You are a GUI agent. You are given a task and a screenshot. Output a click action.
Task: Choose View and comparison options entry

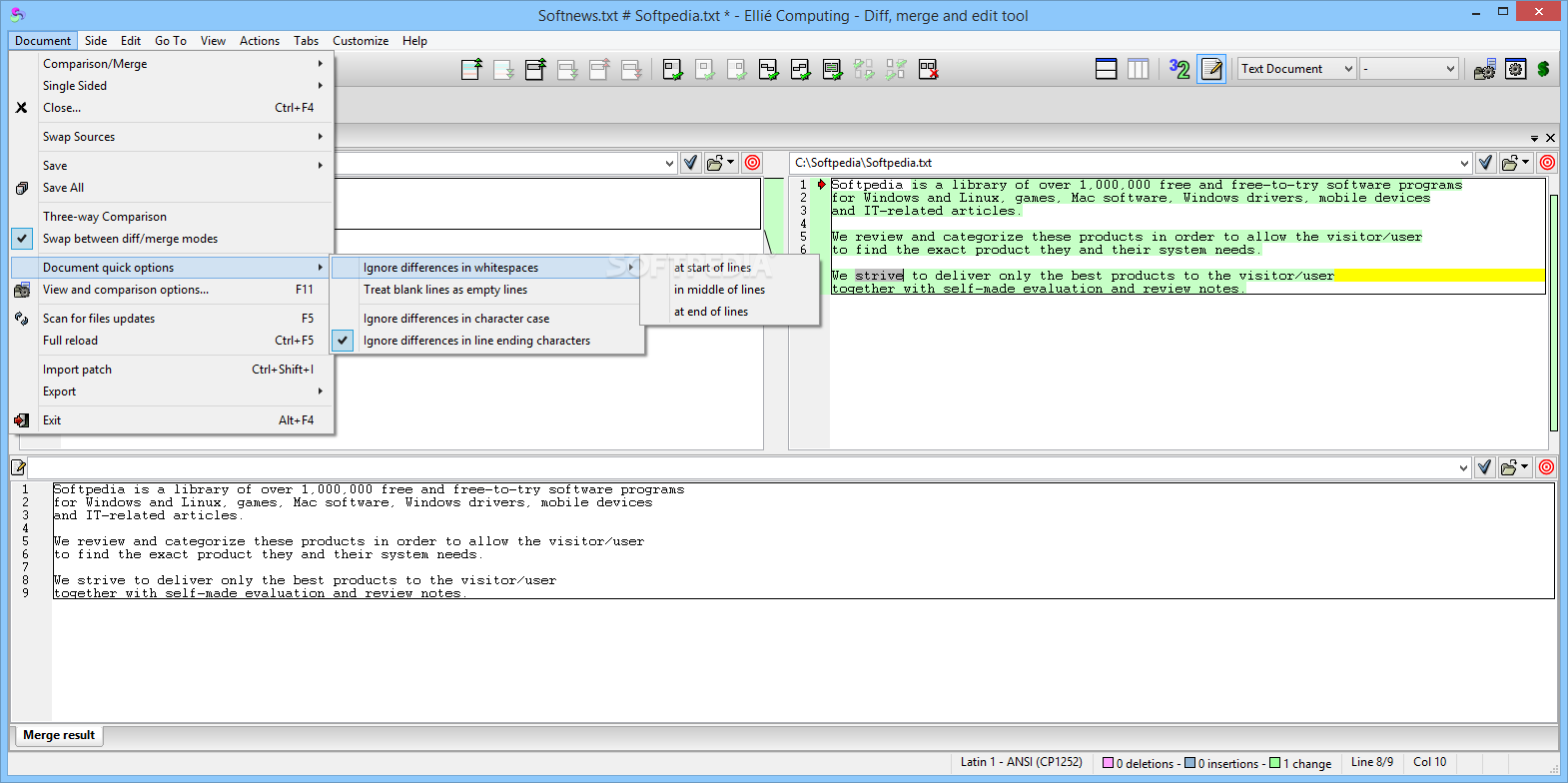(172, 290)
